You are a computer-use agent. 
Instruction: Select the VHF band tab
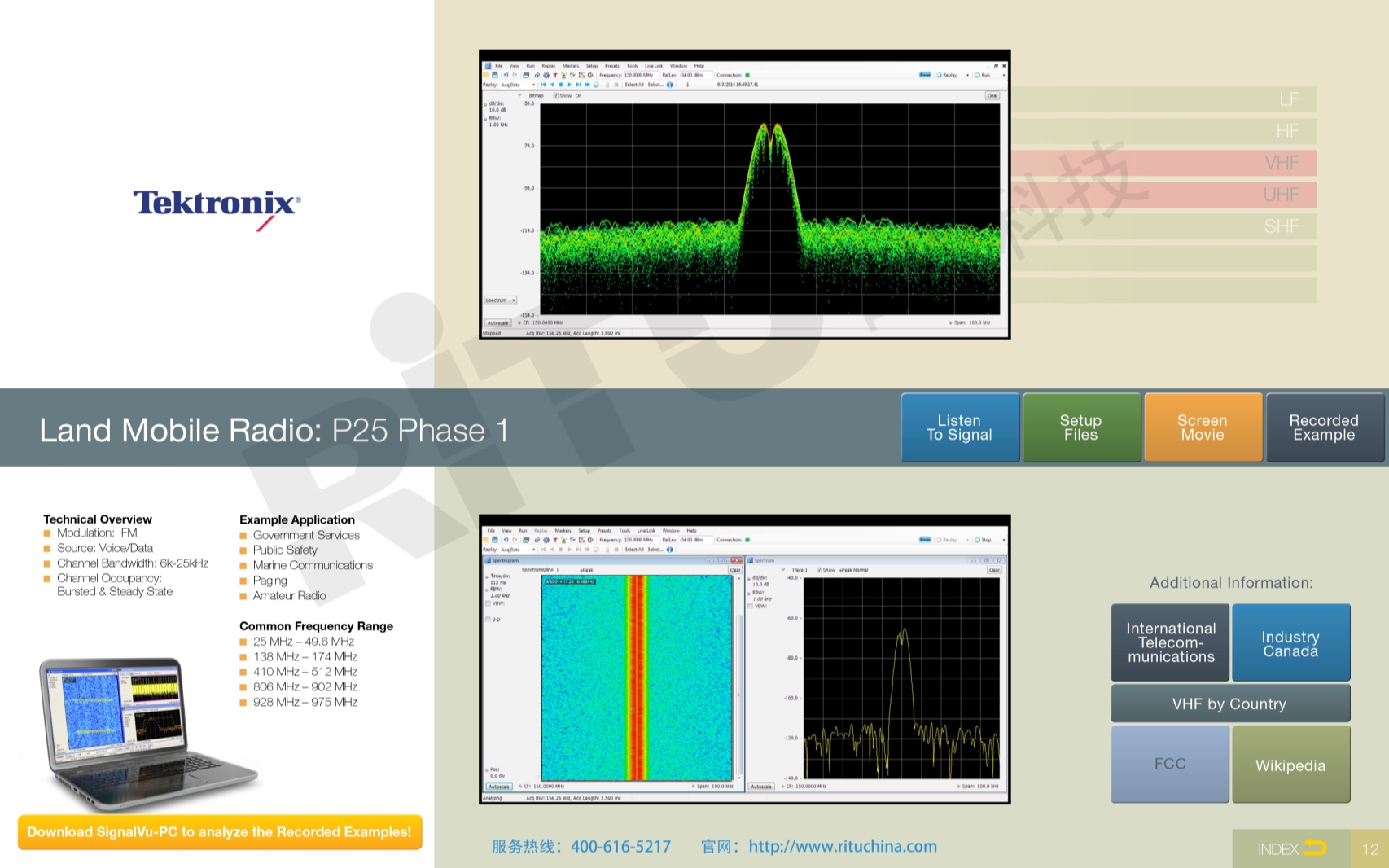[x=1164, y=163]
